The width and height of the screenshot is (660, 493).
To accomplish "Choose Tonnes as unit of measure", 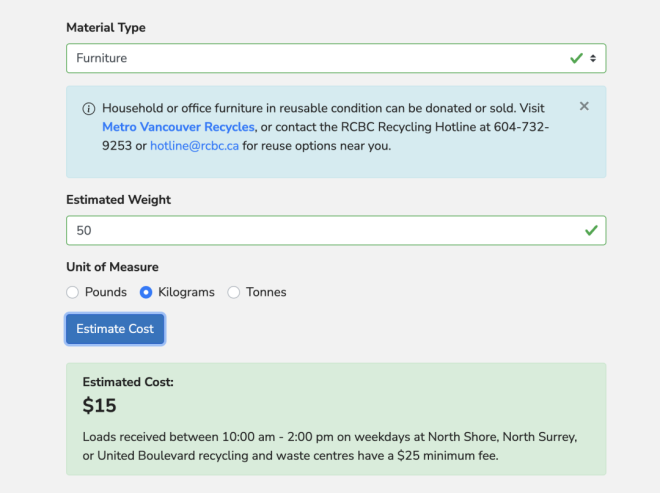I will [234, 293].
